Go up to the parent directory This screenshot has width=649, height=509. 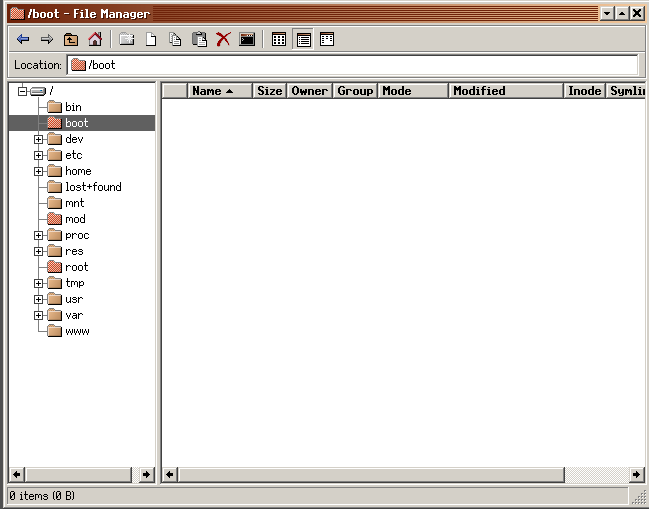pyautogui.click(x=71, y=40)
